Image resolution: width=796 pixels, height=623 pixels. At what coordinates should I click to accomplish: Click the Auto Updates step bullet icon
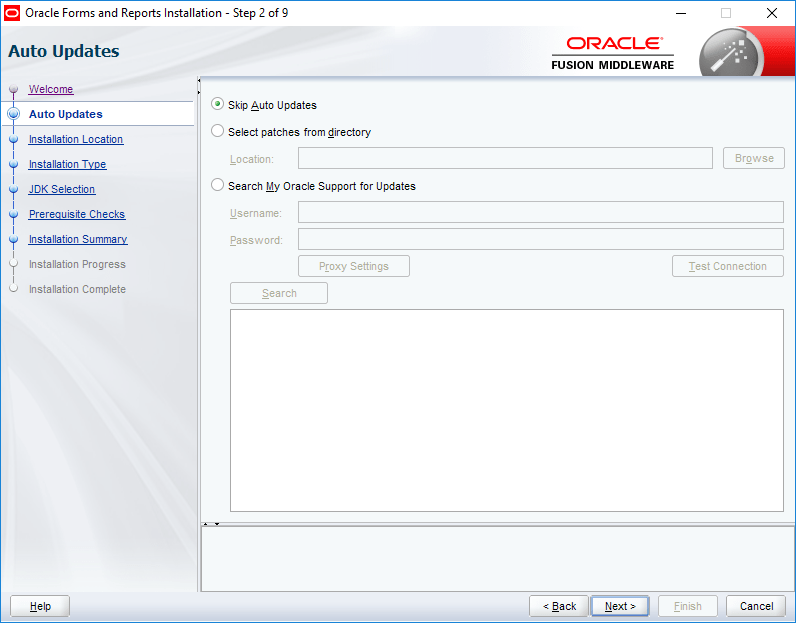coord(14,114)
